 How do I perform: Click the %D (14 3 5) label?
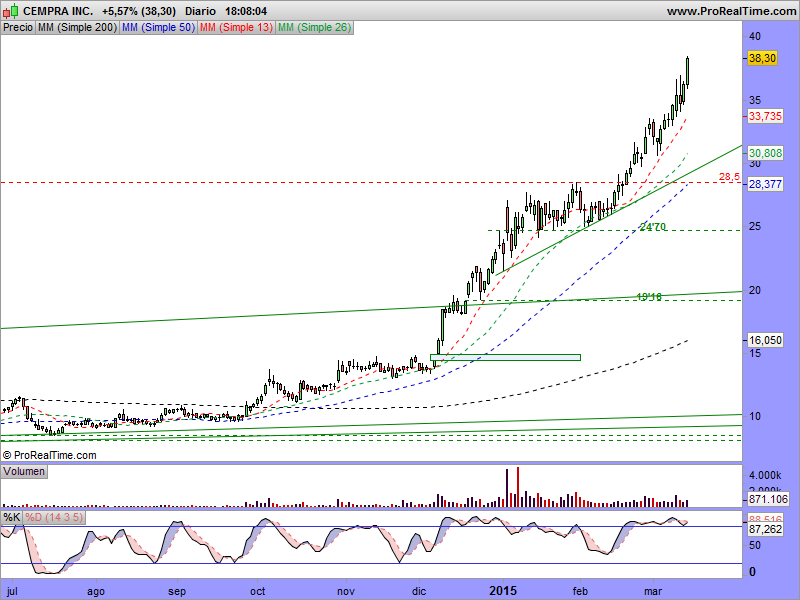point(54,517)
